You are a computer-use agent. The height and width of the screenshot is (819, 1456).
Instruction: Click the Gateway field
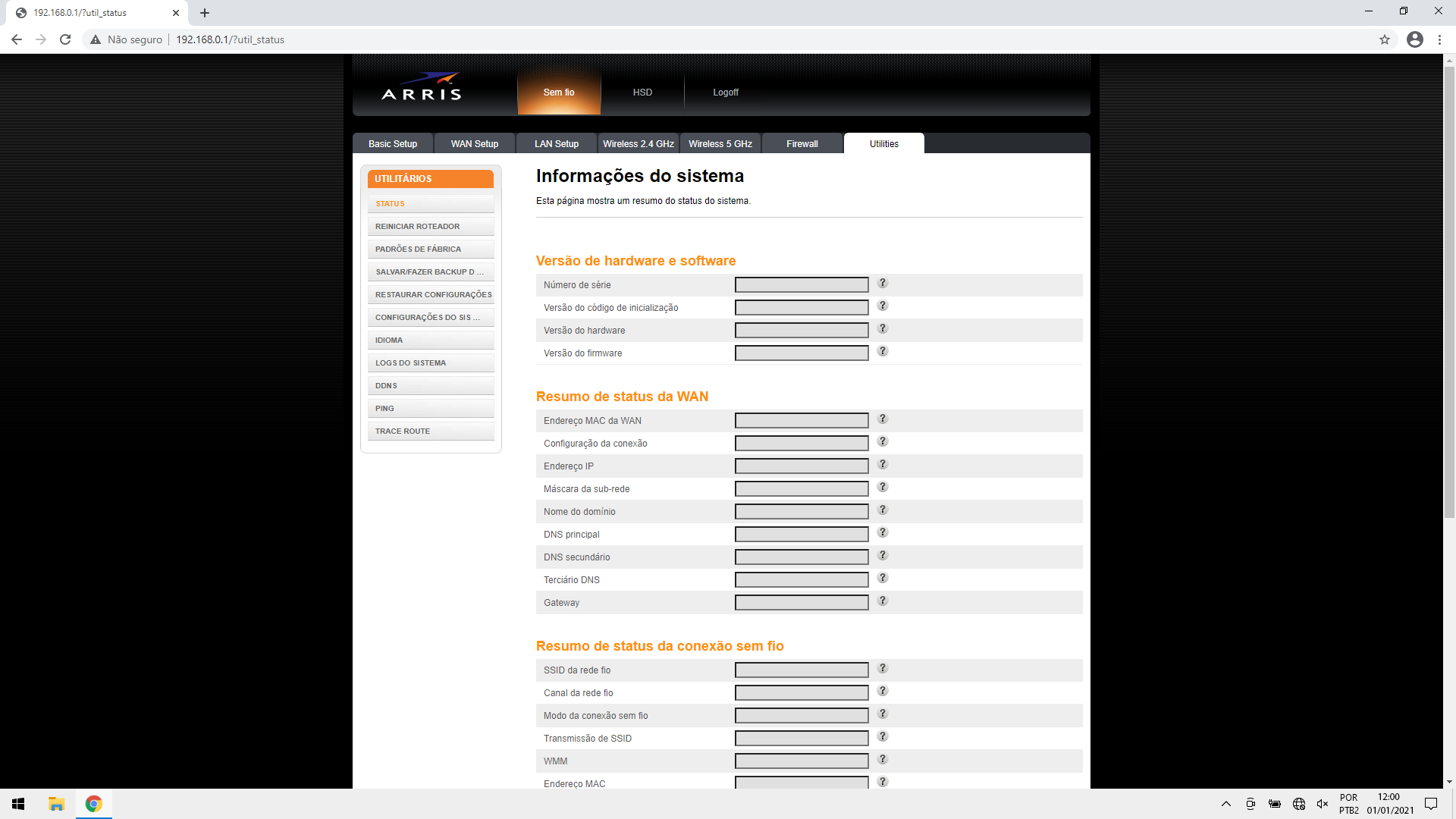coord(802,602)
